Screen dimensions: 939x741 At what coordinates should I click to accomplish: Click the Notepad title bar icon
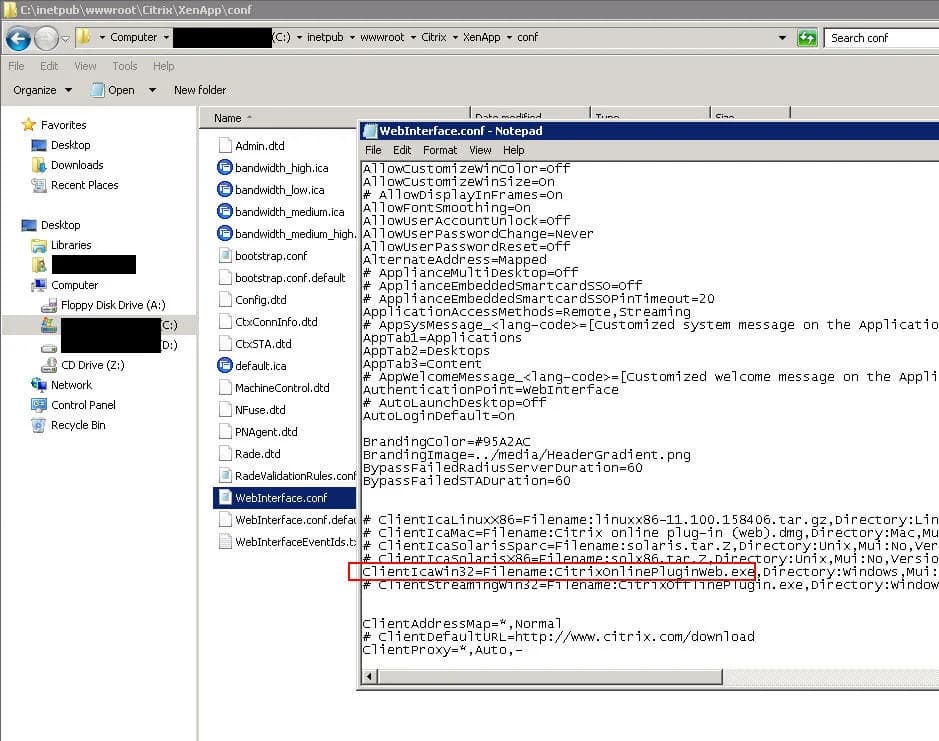pyautogui.click(x=371, y=131)
